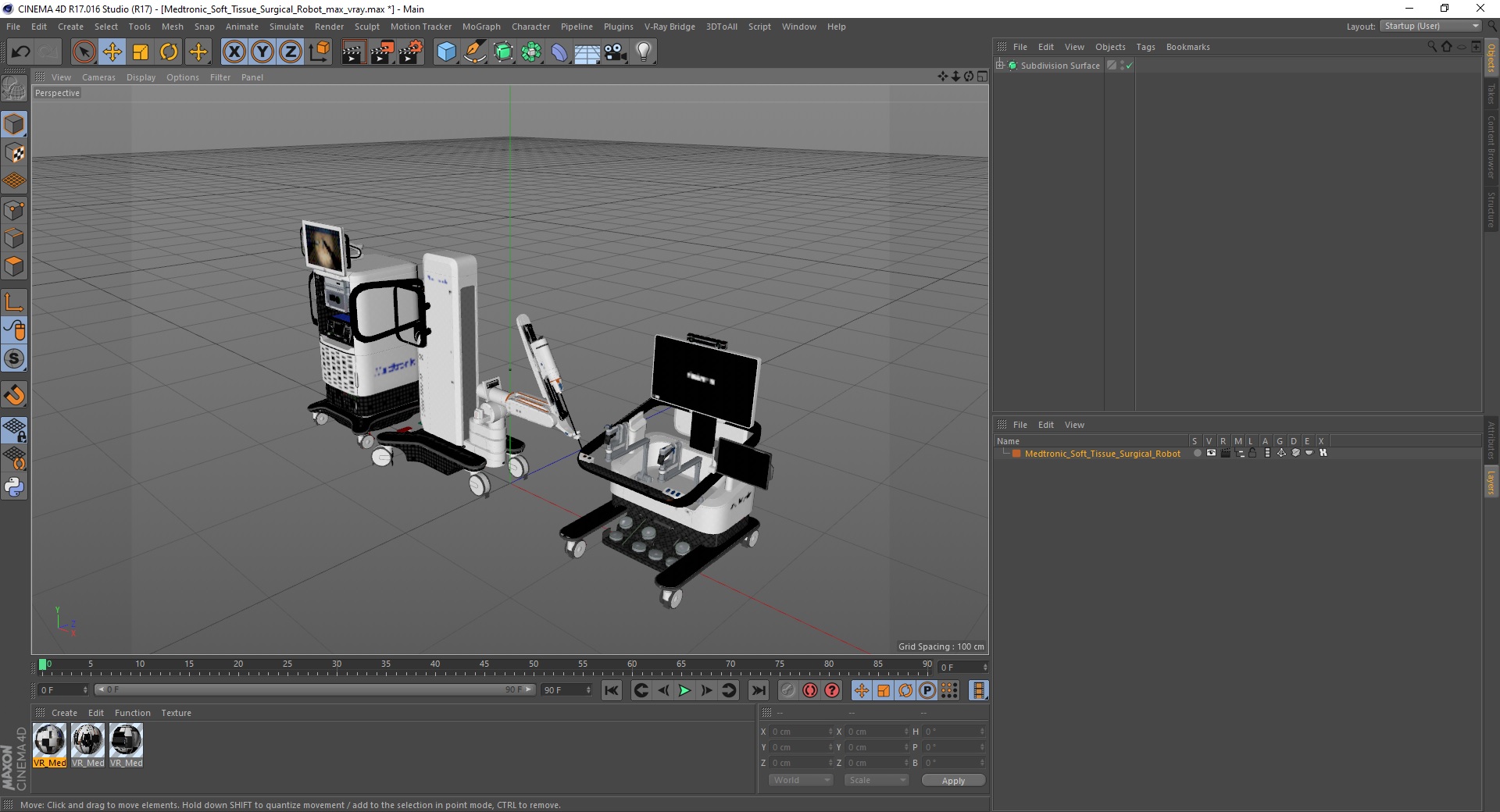Viewport: 1500px width, 812px height.
Task: Expand the Subdivision Surface object tree
Action: [x=999, y=66]
